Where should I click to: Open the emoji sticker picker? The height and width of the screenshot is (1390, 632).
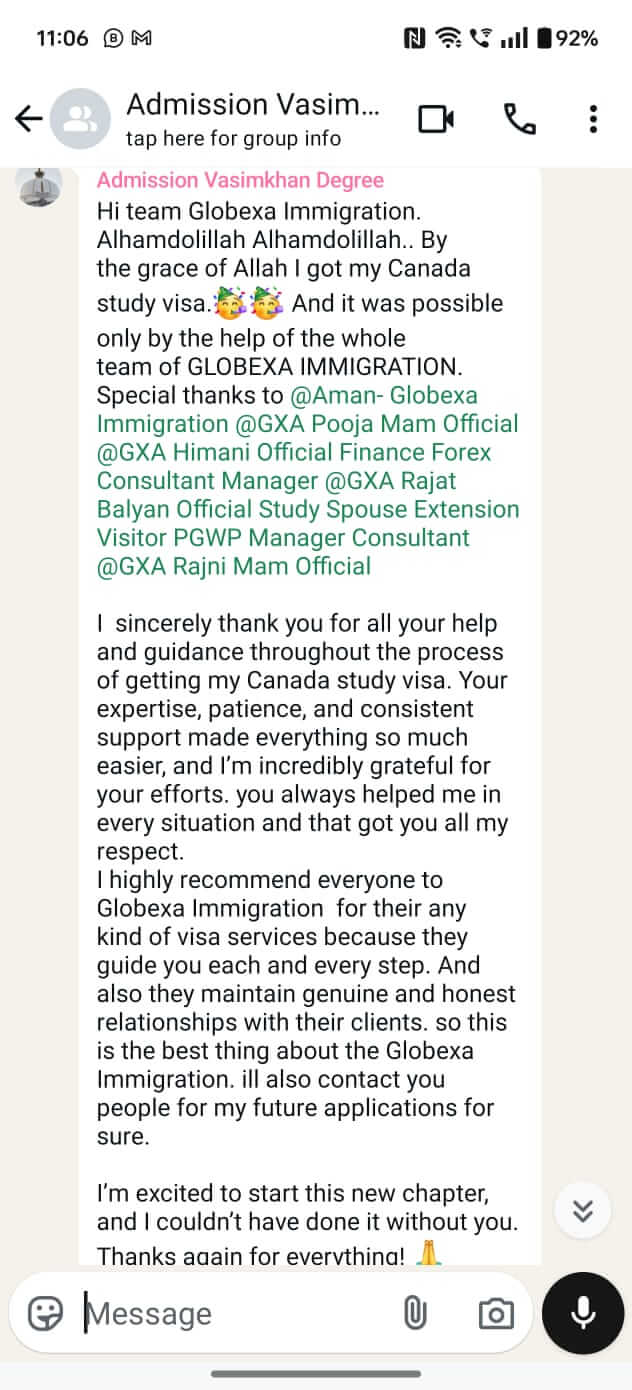45,1313
